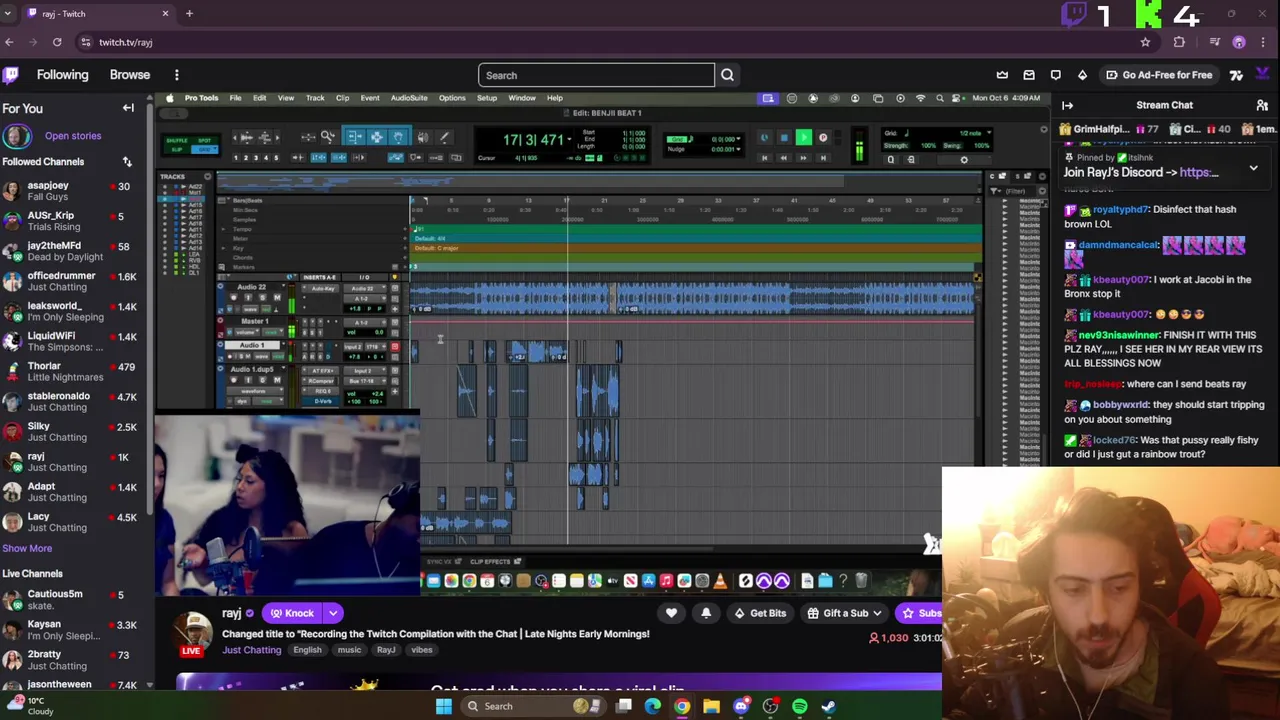
Task: Click Get Bits button
Action: coord(759,613)
